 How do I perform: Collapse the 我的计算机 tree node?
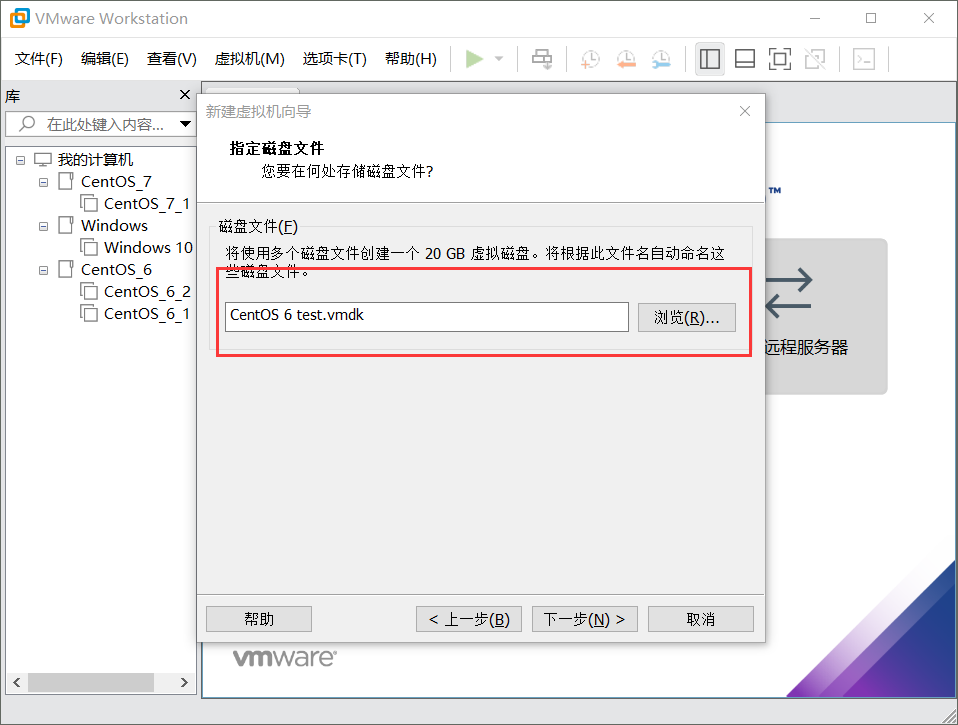point(20,160)
